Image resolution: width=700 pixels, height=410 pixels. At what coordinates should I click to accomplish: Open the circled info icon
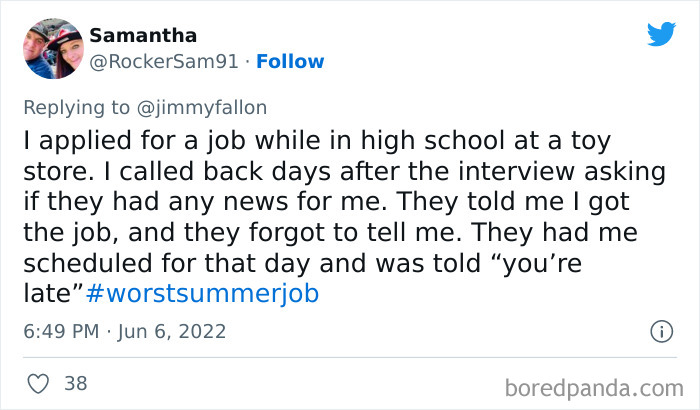(660, 330)
